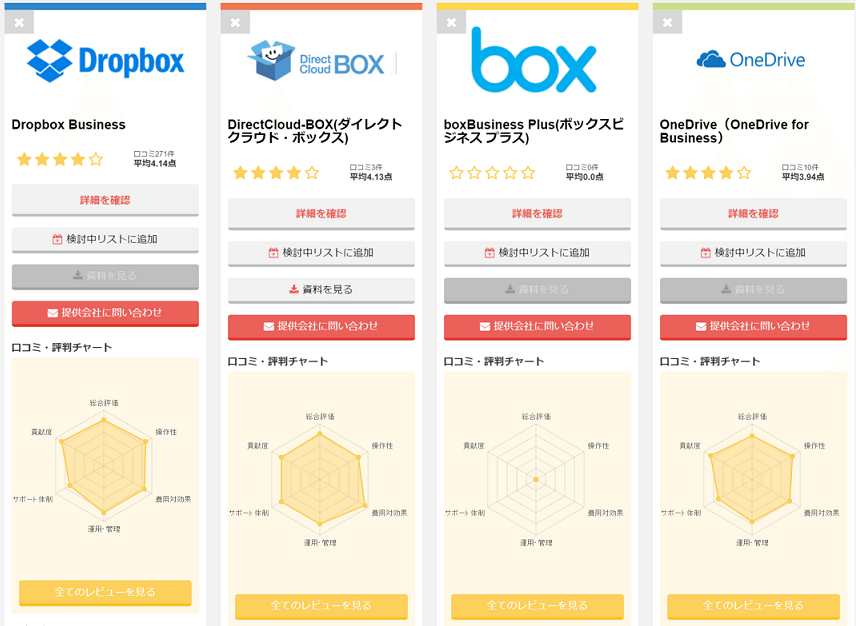The height and width of the screenshot is (626, 856).
Task: Remove boxBusiness Plus card with X icon
Action: pyautogui.click(x=451, y=22)
